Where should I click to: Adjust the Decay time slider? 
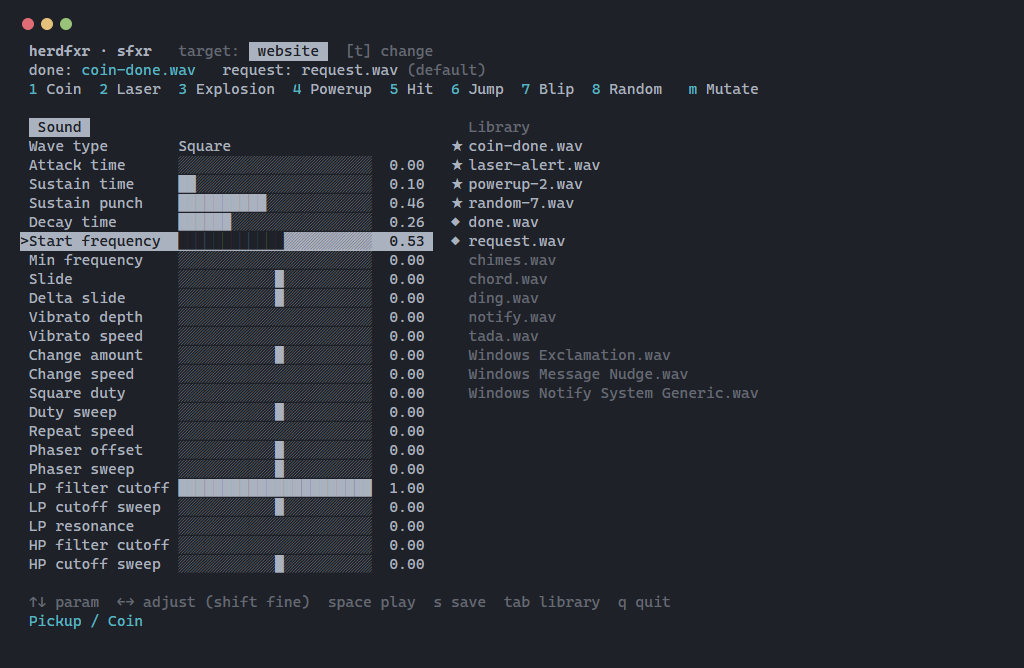tap(275, 222)
